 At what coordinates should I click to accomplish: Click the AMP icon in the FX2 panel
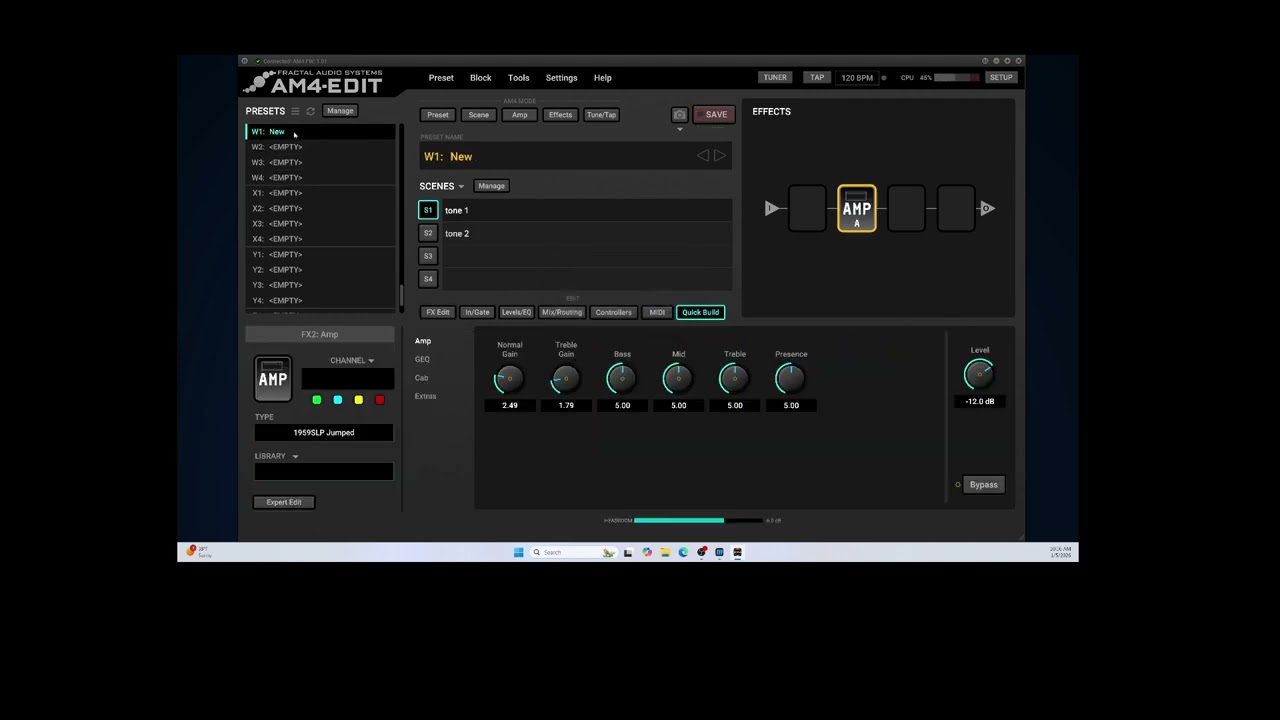pyautogui.click(x=273, y=379)
